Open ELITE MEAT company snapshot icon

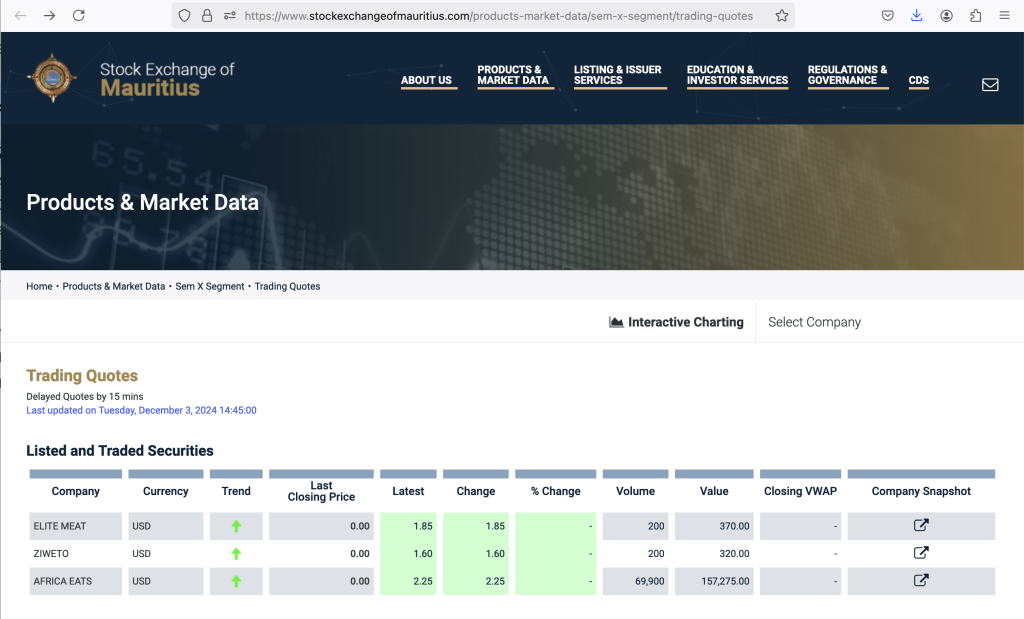click(921, 525)
